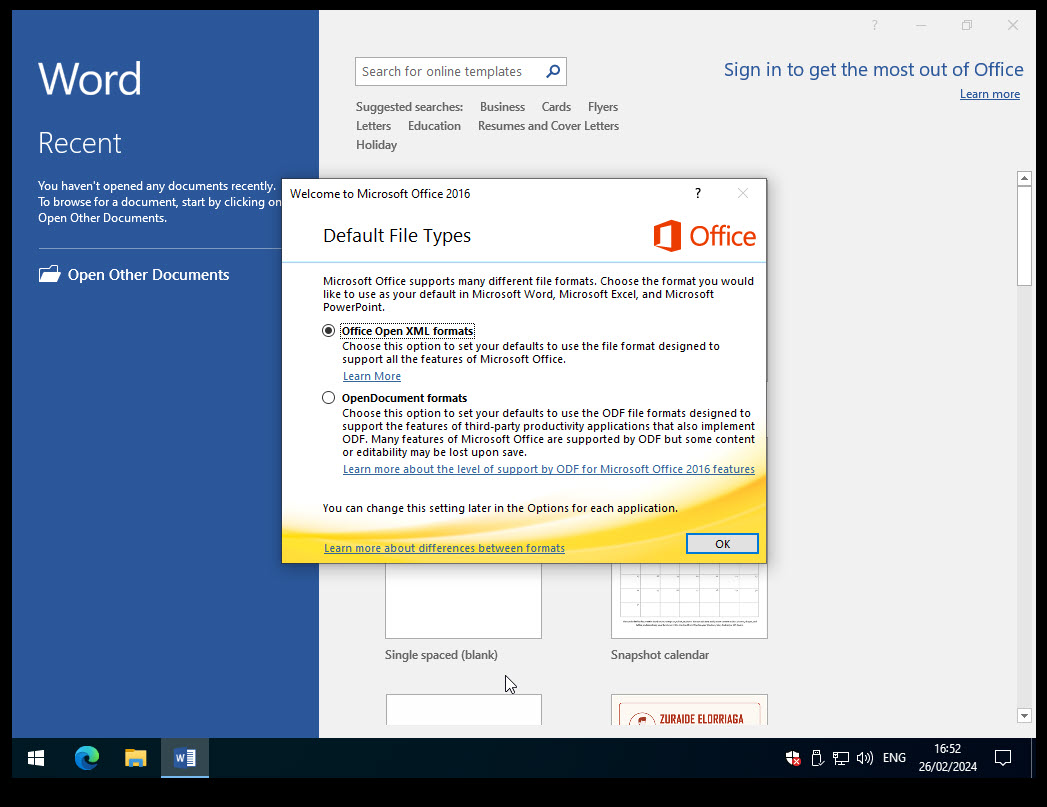Click the search magnifier icon for templates
The height and width of the screenshot is (807, 1047).
[552, 71]
